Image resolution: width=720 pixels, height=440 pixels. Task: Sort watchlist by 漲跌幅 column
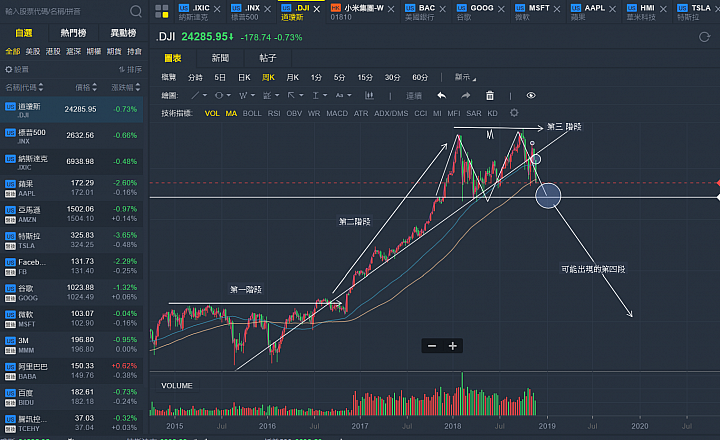click(126, 87)
